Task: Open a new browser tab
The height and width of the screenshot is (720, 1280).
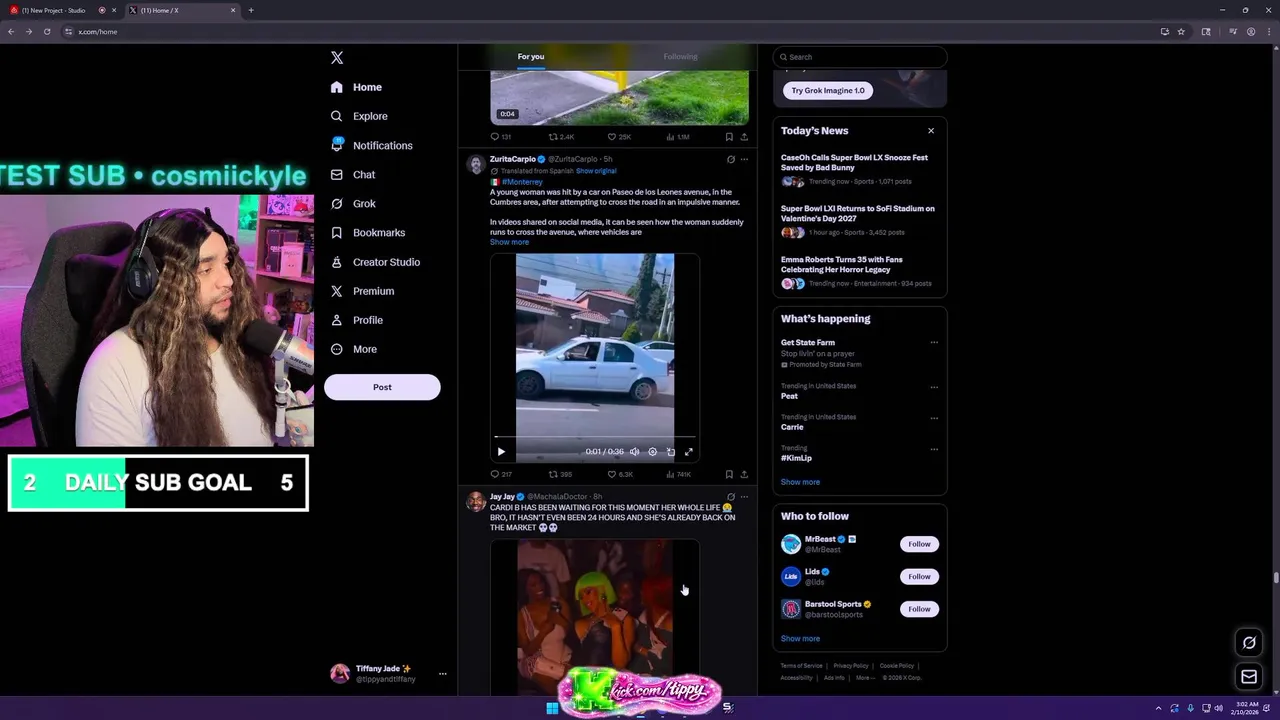Action: [x=251, y=10]
